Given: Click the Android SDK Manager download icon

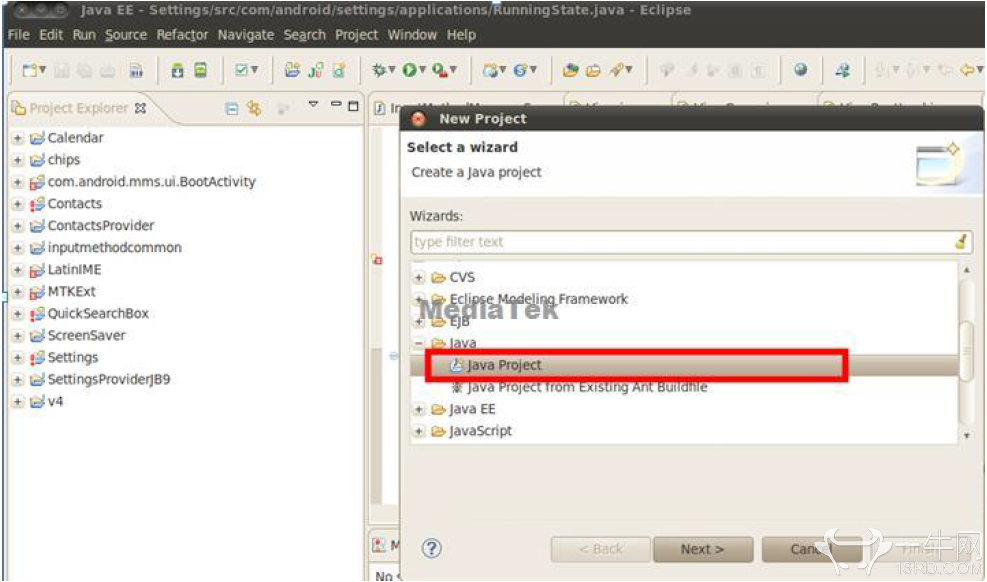Looking at the screenshot, I should [178, 70].
